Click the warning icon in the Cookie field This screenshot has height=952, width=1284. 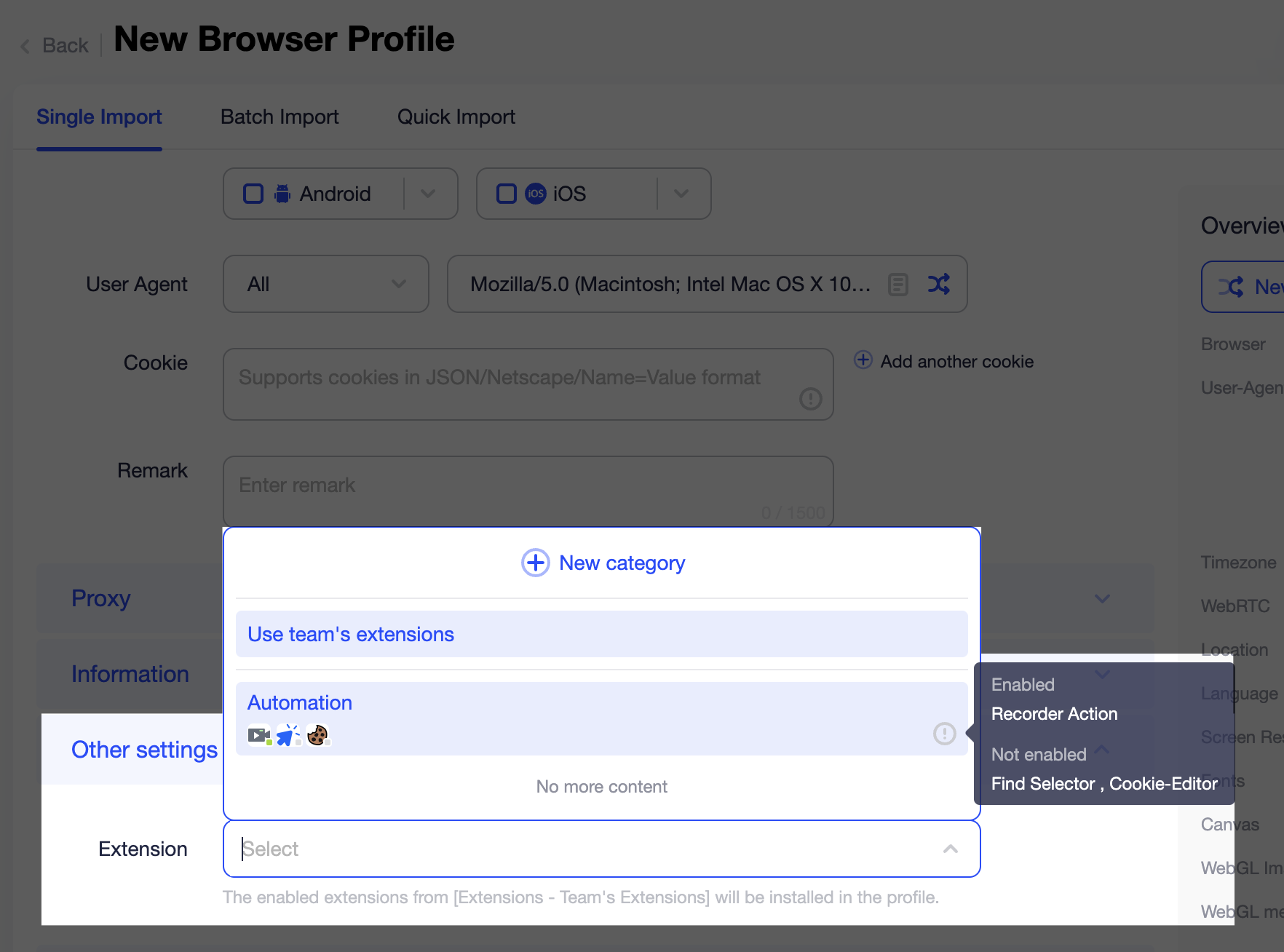coord(810,399)
